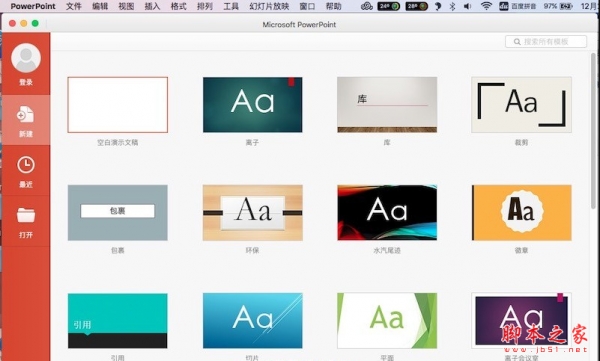The height and width of the screenshot is (361, 600).
Task: Open the 插入 menu
Action: point(152,6)
